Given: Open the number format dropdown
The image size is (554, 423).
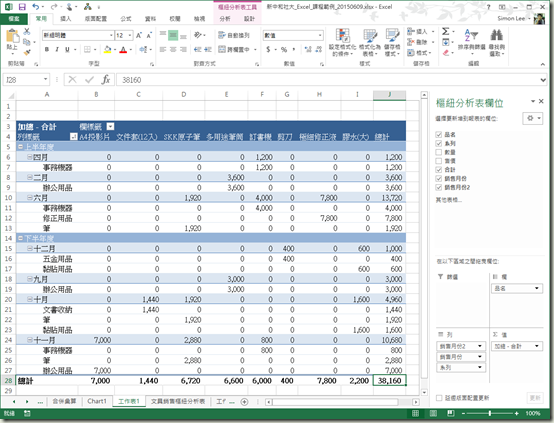Looking at the screenshot, I should point(320,35).
